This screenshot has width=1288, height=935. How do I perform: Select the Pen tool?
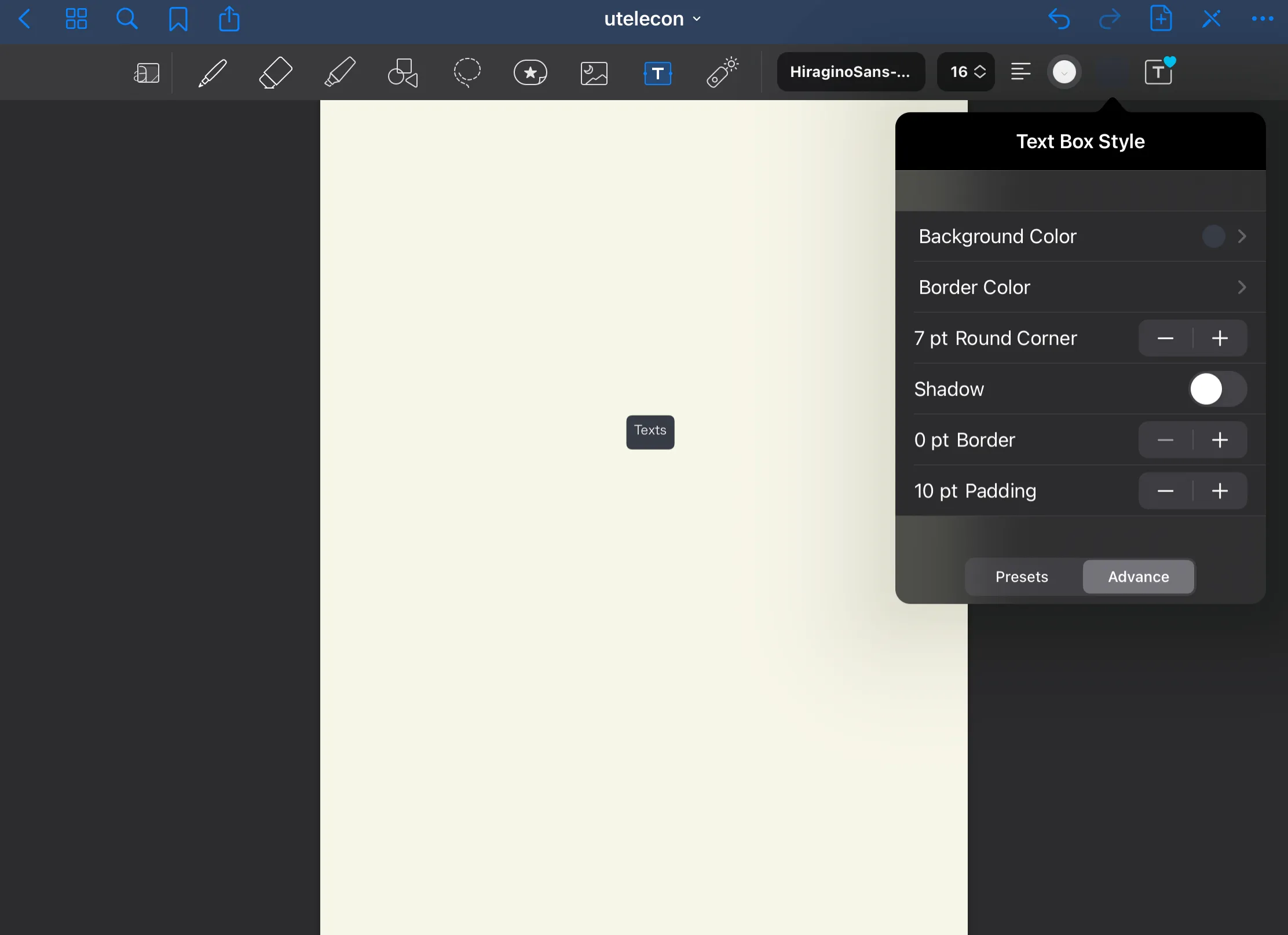tap(213, 73)
